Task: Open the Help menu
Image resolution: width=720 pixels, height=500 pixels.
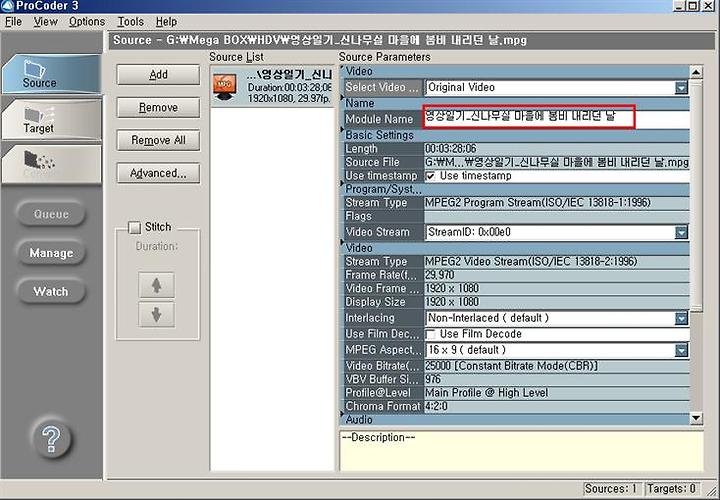Action: tap(166, 22)
